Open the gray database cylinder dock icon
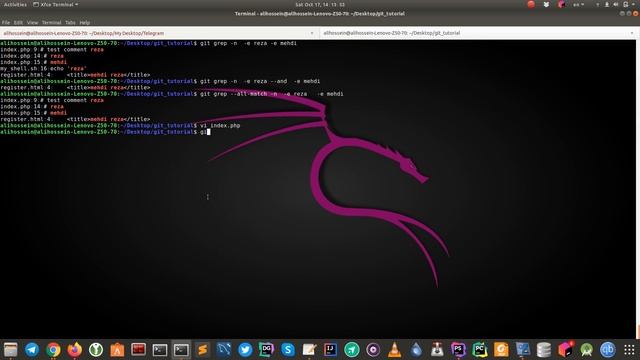 (x=544, y=350)
